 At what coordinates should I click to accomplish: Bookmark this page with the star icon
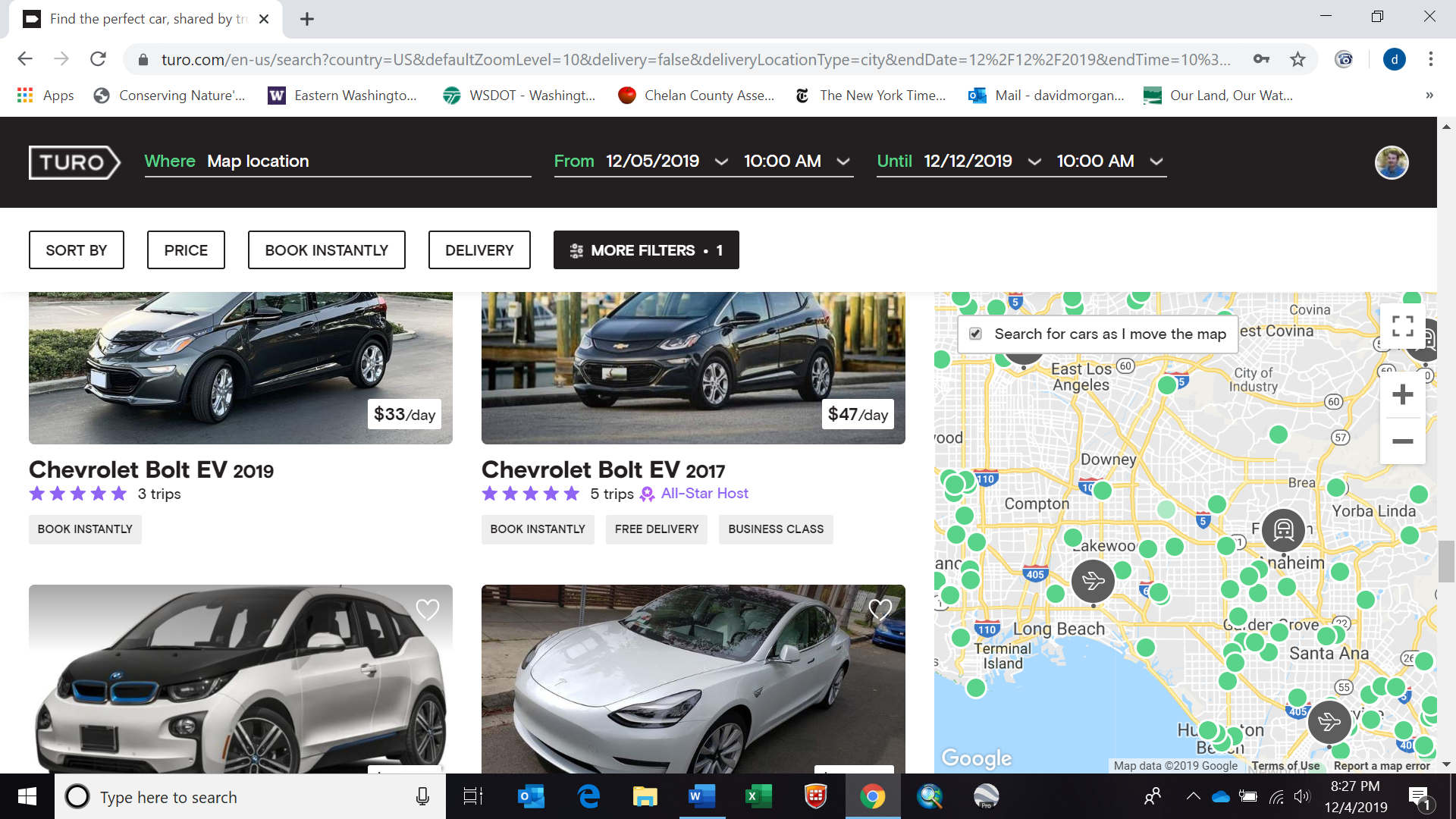1298,59
